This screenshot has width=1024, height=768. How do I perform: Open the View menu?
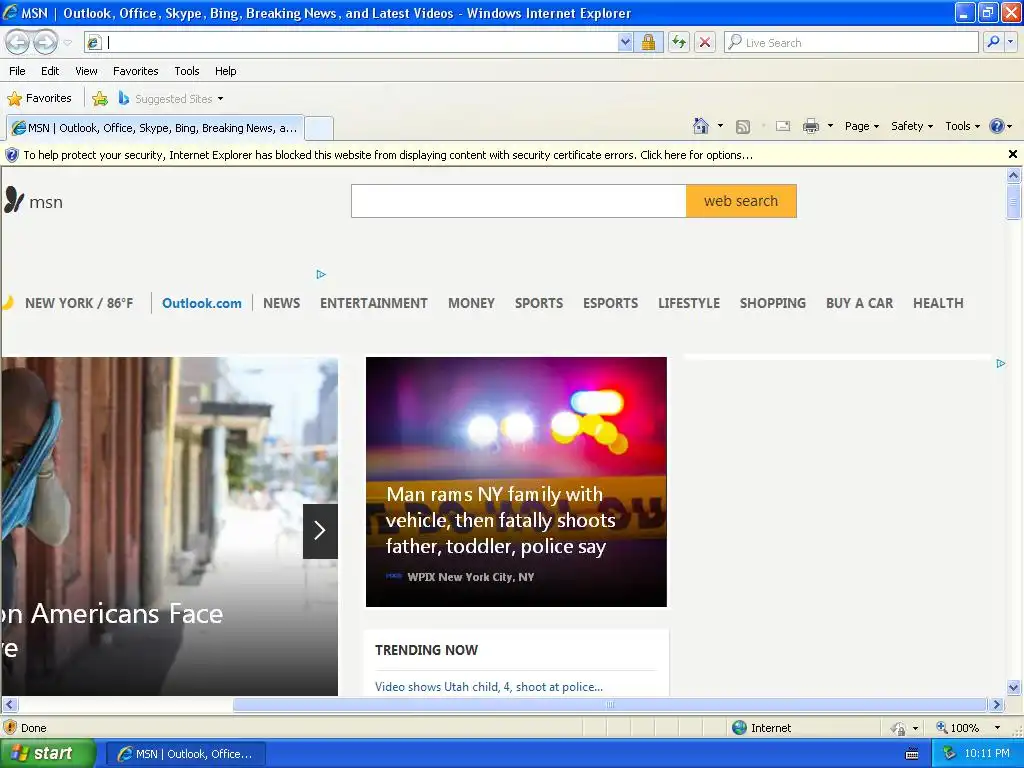point(86,71)
